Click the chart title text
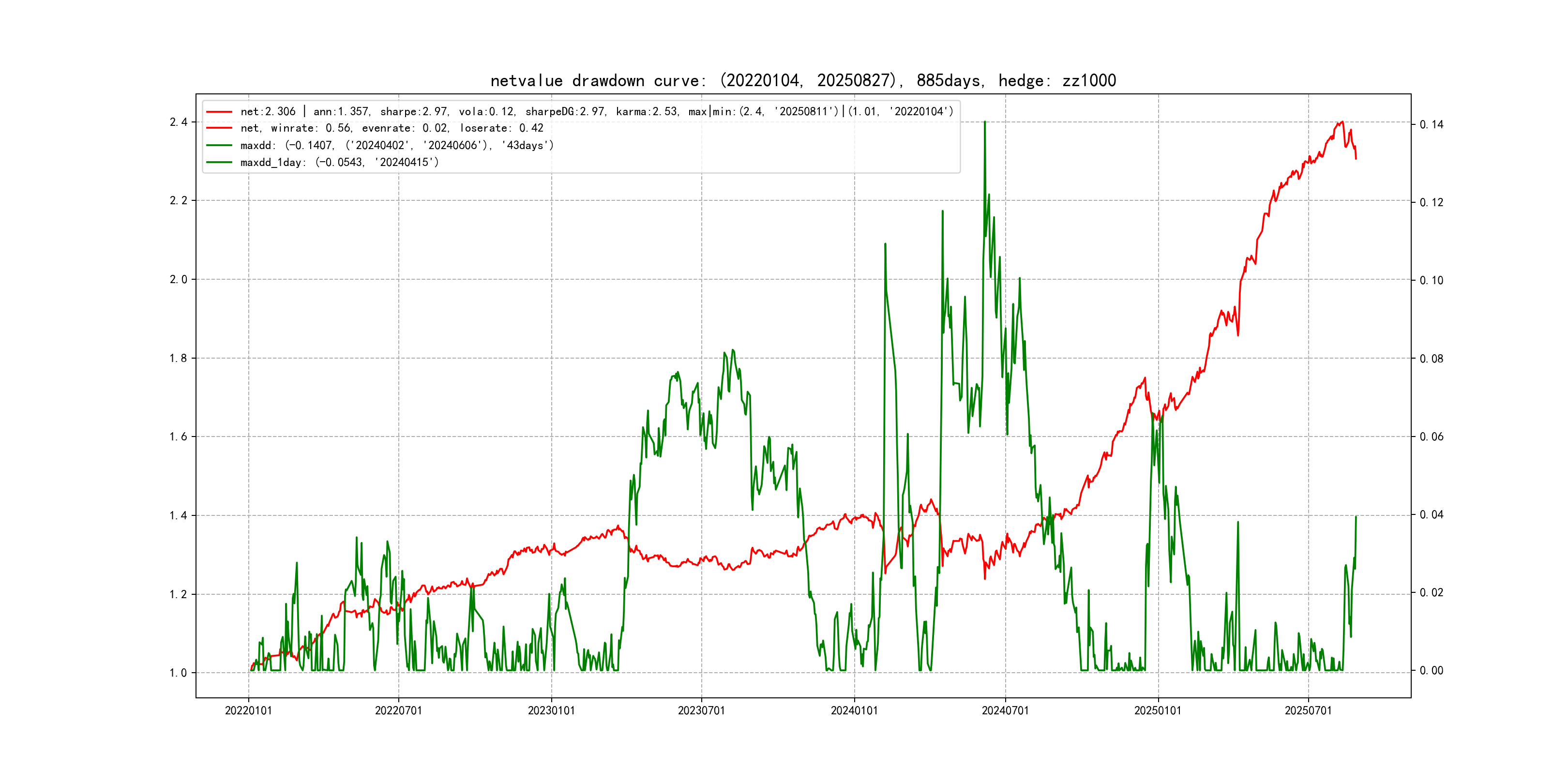The height and width of the screenshot is (784, 1568). [803, 80]
